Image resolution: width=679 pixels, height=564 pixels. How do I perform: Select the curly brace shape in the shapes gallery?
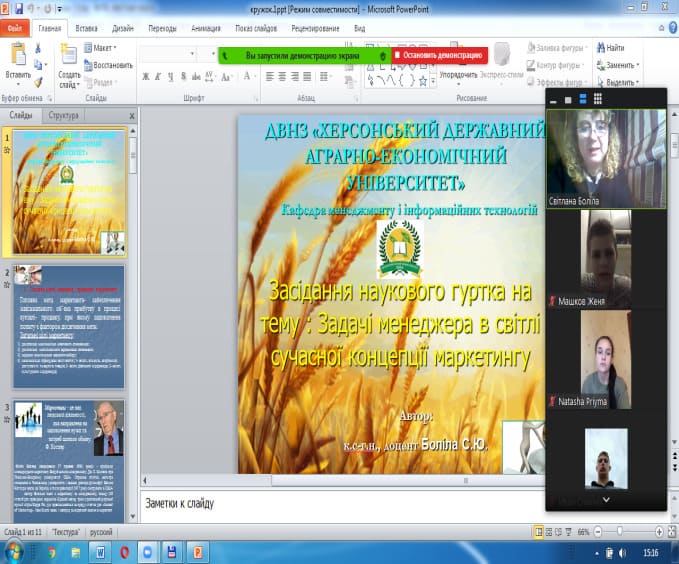click(412, 81)
